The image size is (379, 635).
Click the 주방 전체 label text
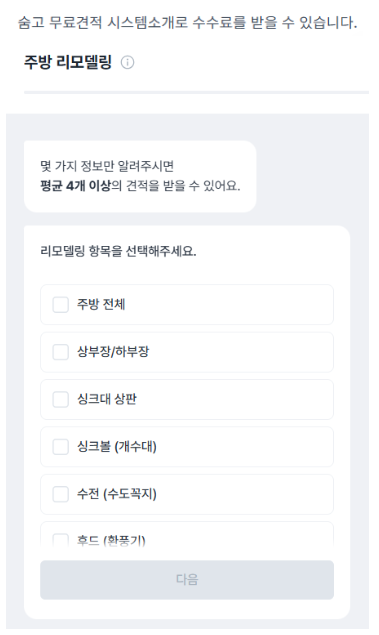[x=101, y=304]
